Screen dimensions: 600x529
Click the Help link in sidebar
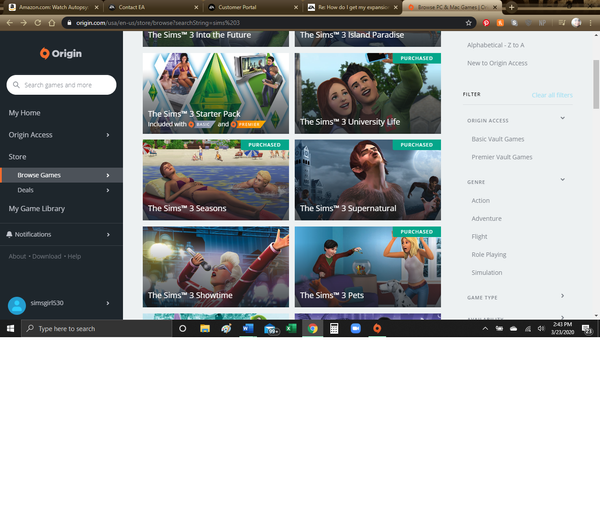click(74, 256)
